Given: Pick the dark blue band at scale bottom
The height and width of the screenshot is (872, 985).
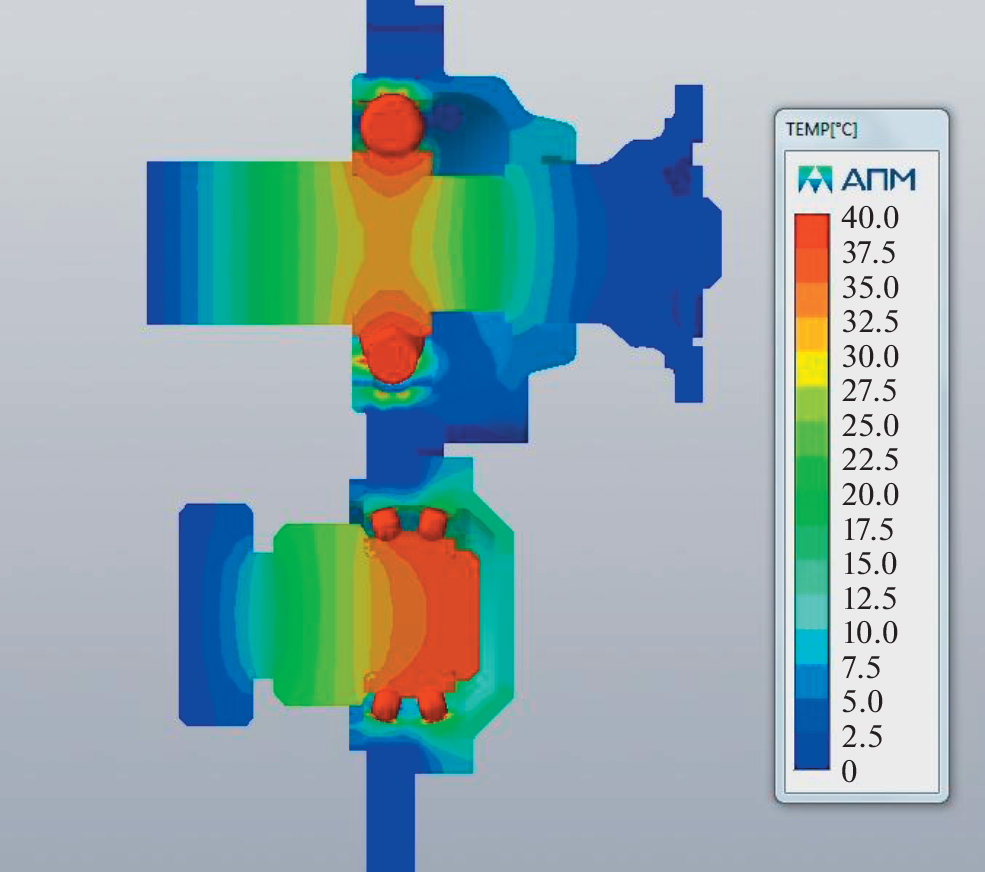Looking at the screenshot, I should pyautogui.click(x=812, y=755).
